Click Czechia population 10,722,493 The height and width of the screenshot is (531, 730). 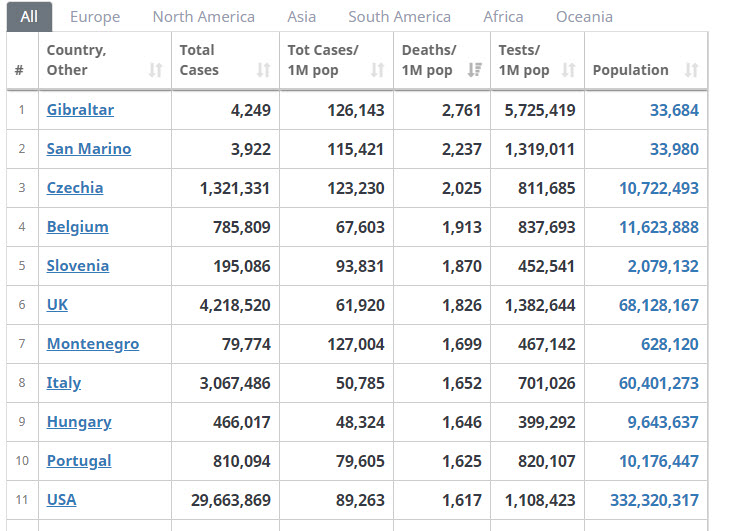pos(659,188)
